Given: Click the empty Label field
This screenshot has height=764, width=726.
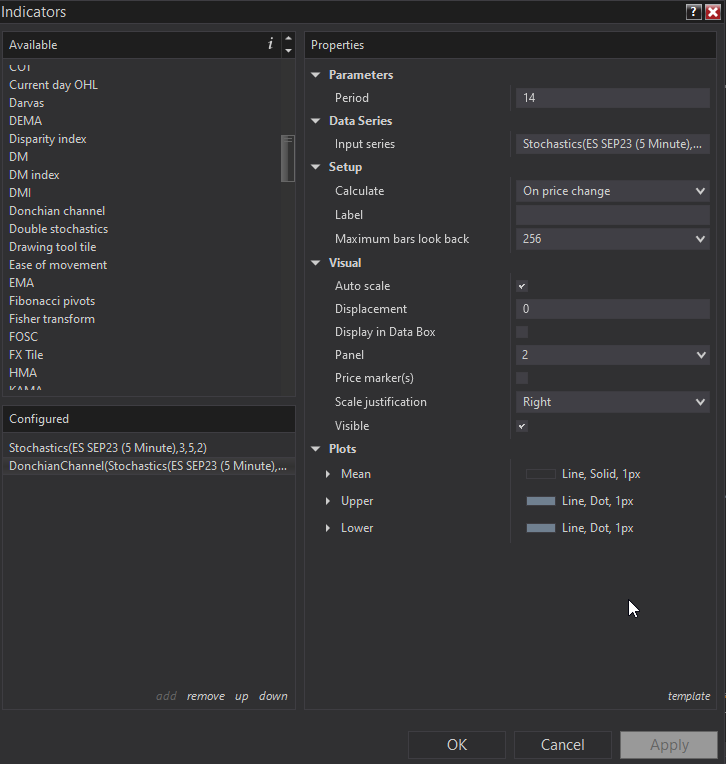Looking at the screenshot, I should point(612,215).
